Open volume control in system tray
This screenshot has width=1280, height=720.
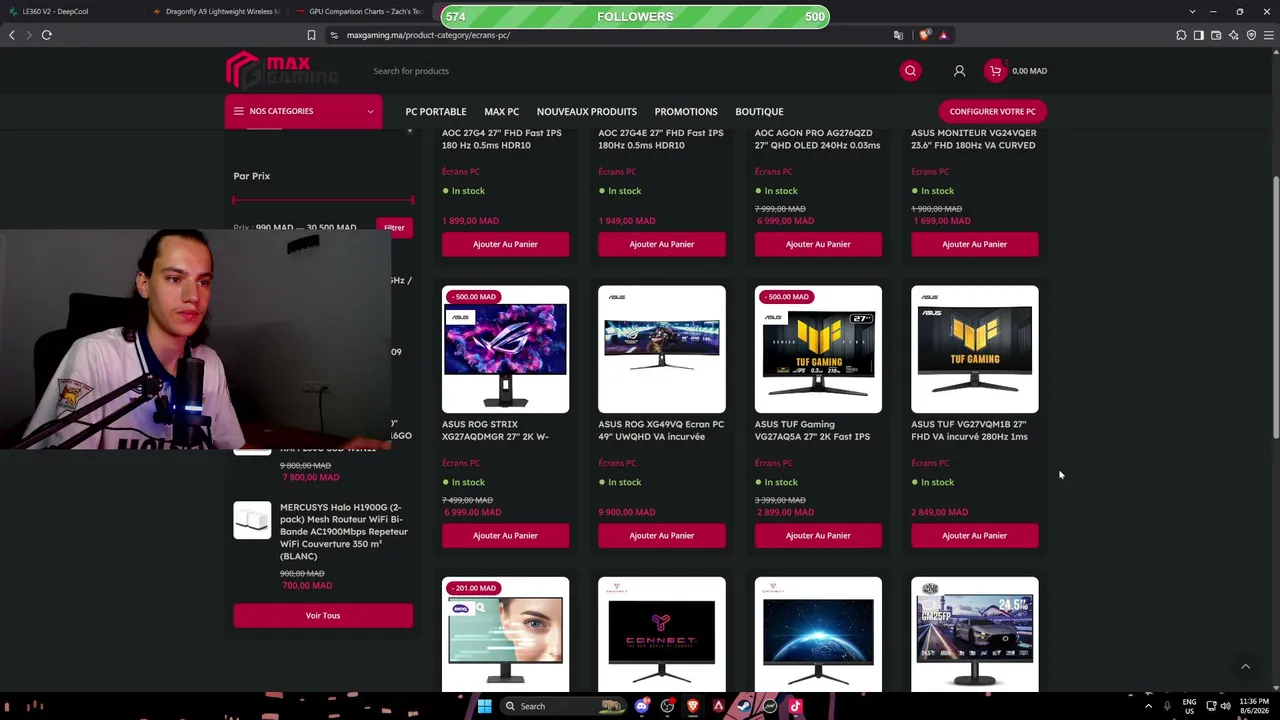[x=1225, y=706]
